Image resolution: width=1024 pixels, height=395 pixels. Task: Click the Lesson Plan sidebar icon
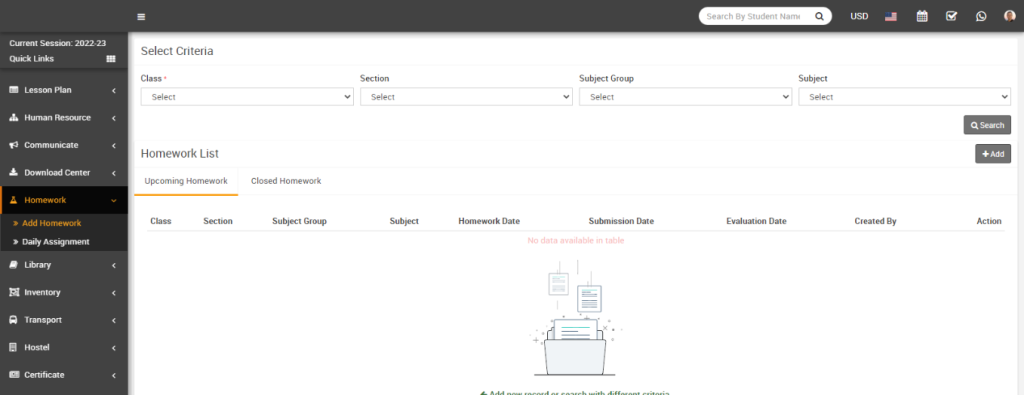tap(14, 90)
